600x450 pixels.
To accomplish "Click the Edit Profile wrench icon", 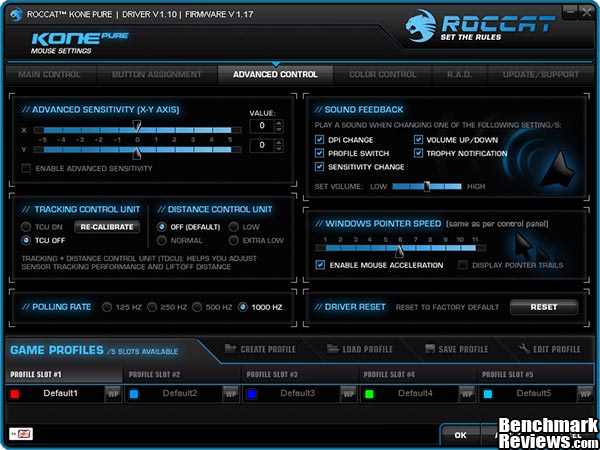I will click(524, 349).
